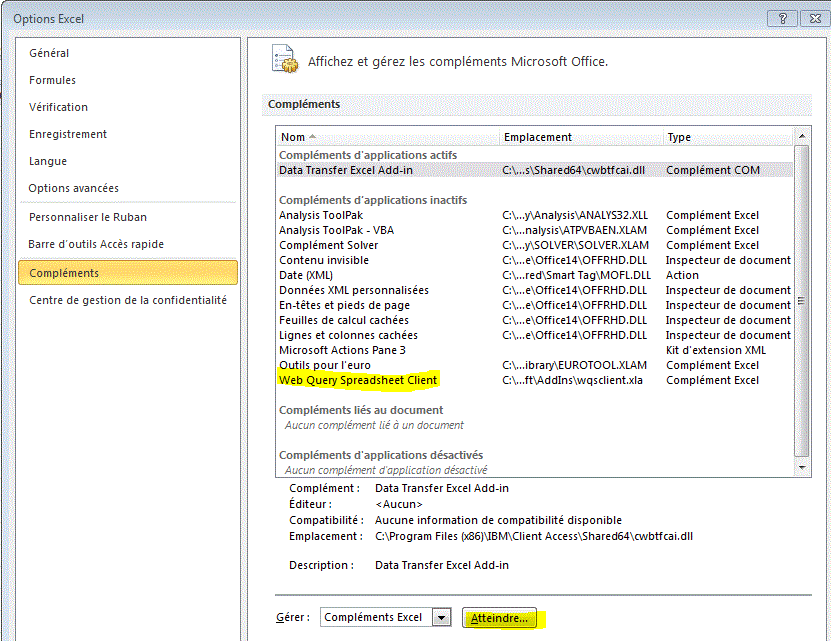Select Web Query Spreadsheet Client row

pyautogui.click(x=534, y=380)
